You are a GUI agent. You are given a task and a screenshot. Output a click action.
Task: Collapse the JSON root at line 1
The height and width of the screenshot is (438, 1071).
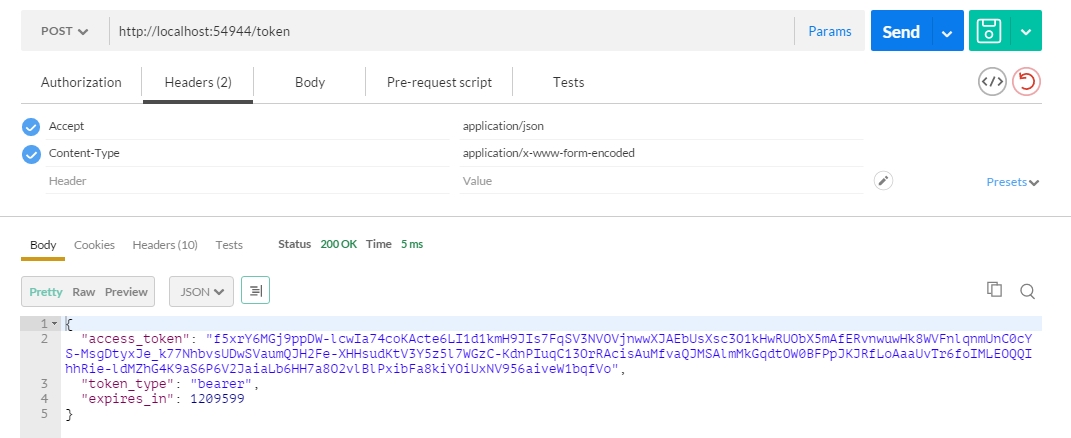pos(55,323)
